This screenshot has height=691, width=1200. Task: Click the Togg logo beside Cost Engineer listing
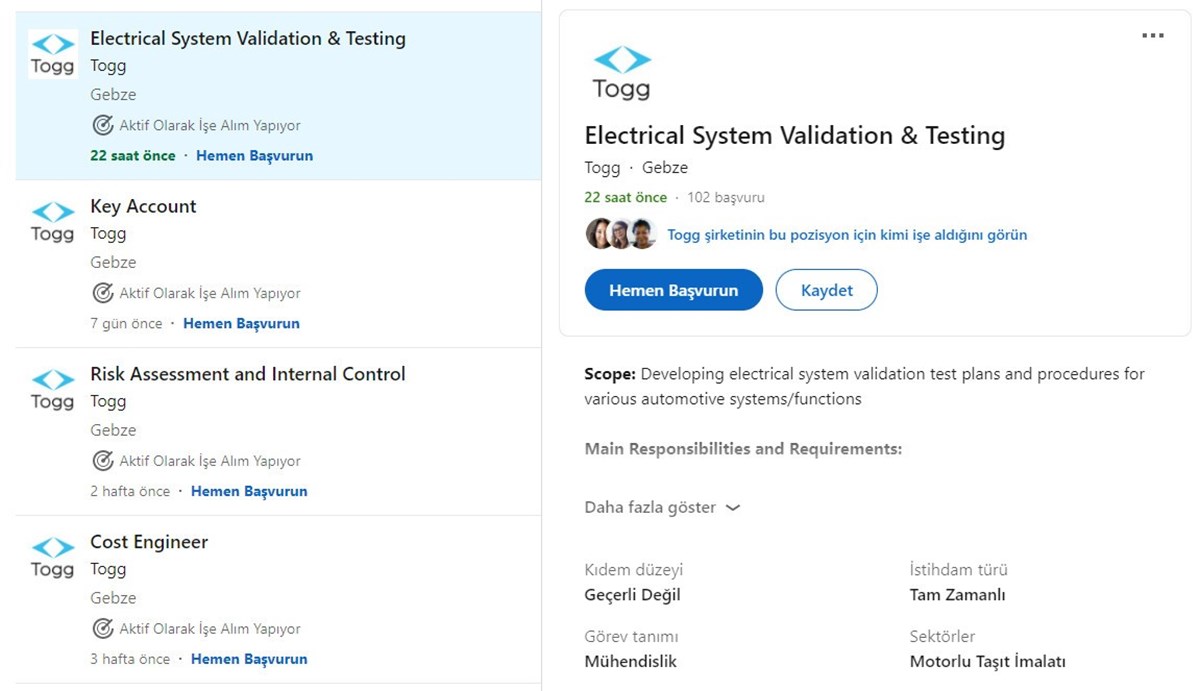pyautogui.click(x=52, y=558)
